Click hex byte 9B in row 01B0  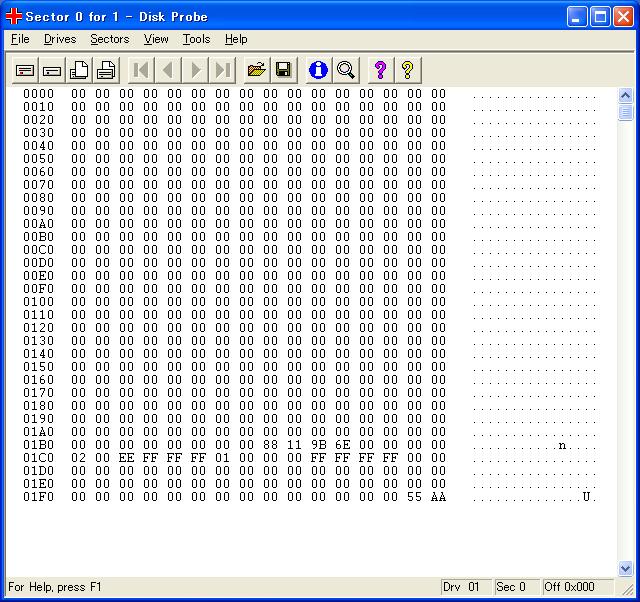[x=318, y=445]
